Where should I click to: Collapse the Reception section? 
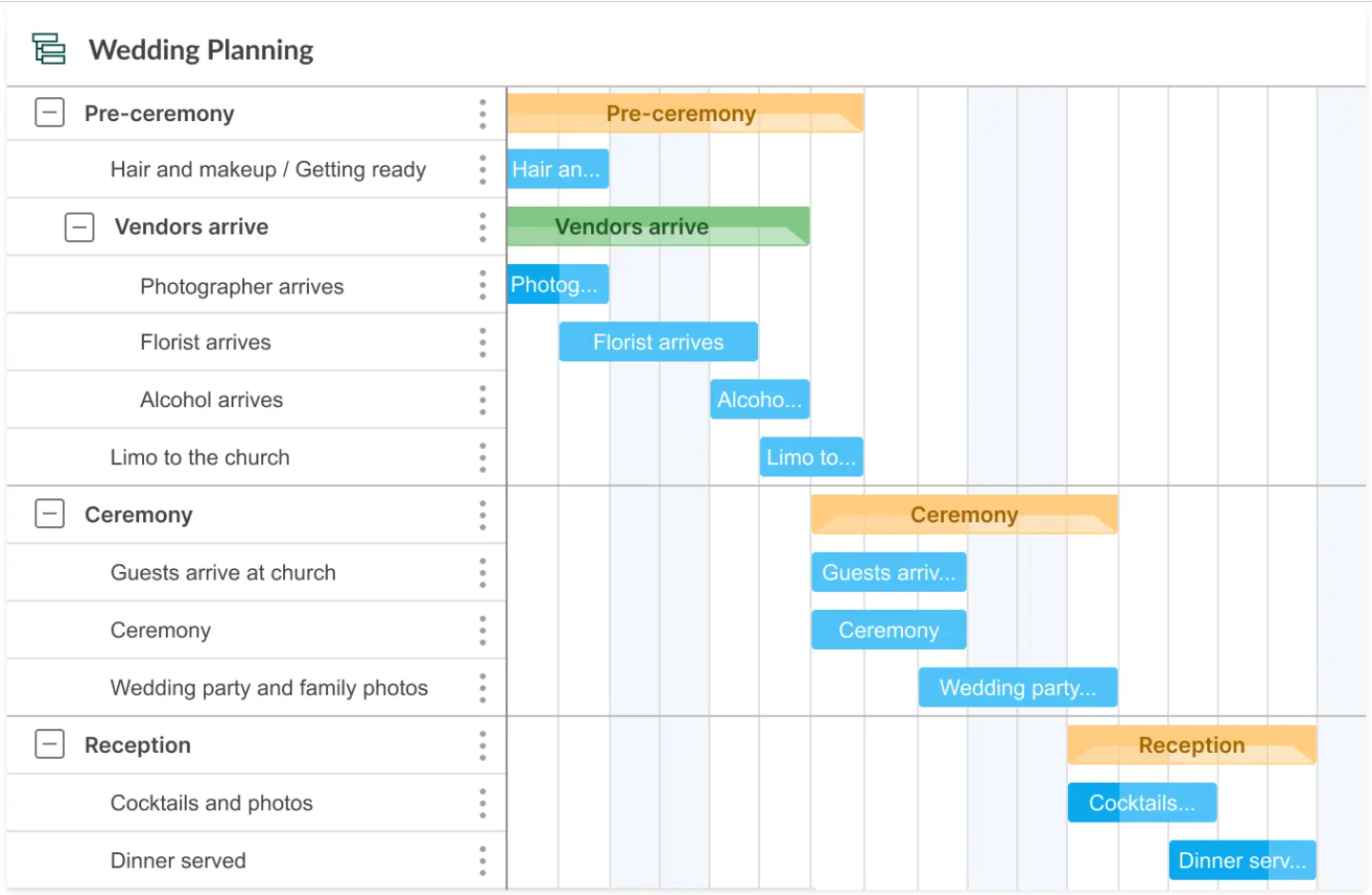pyautogui.click(x=49, y=744)
